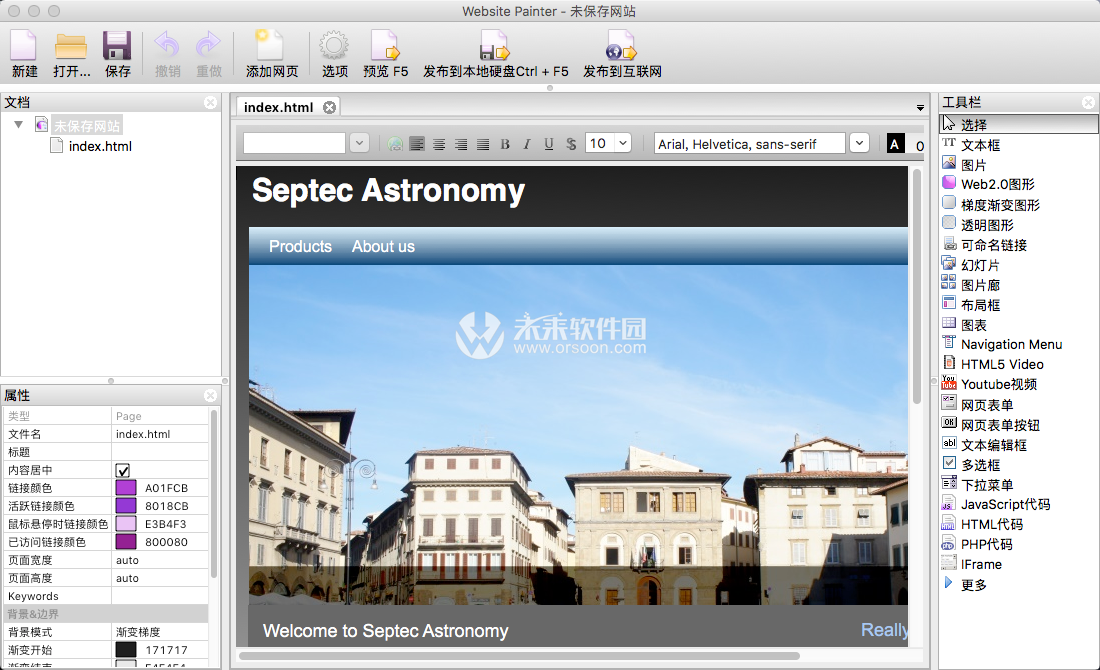This screenshot has height=670, width=1100.
Task: Center-align the text
Action: click(439, 144)
